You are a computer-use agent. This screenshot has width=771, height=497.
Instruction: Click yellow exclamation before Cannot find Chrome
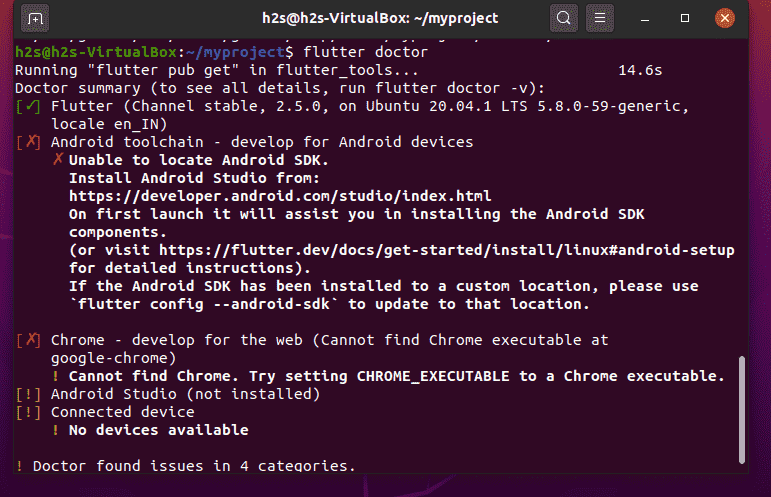(57, 376)
